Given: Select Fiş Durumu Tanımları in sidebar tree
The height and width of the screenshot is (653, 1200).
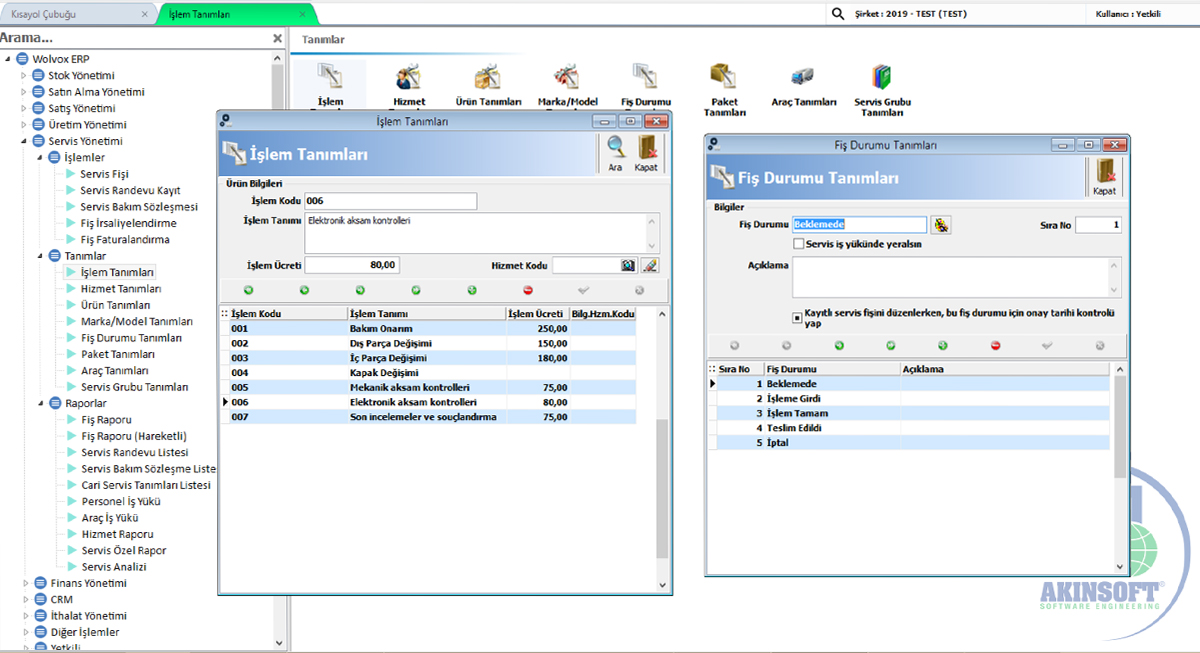Looking at the screenshot, I should [x=131, y=338].
